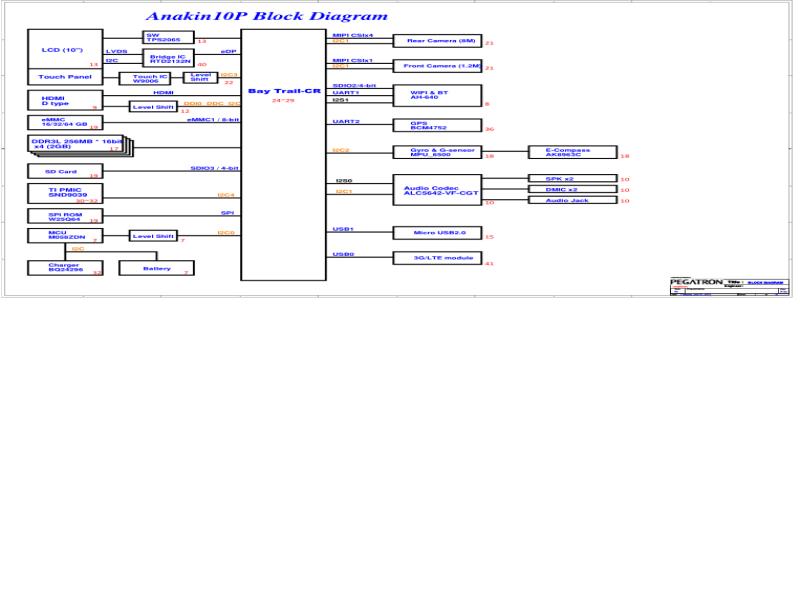Image resolution: width=800 pixels, height=600 pixels.
Task: Click the I2C6 label on MCU line
Action: coord(226,233)
